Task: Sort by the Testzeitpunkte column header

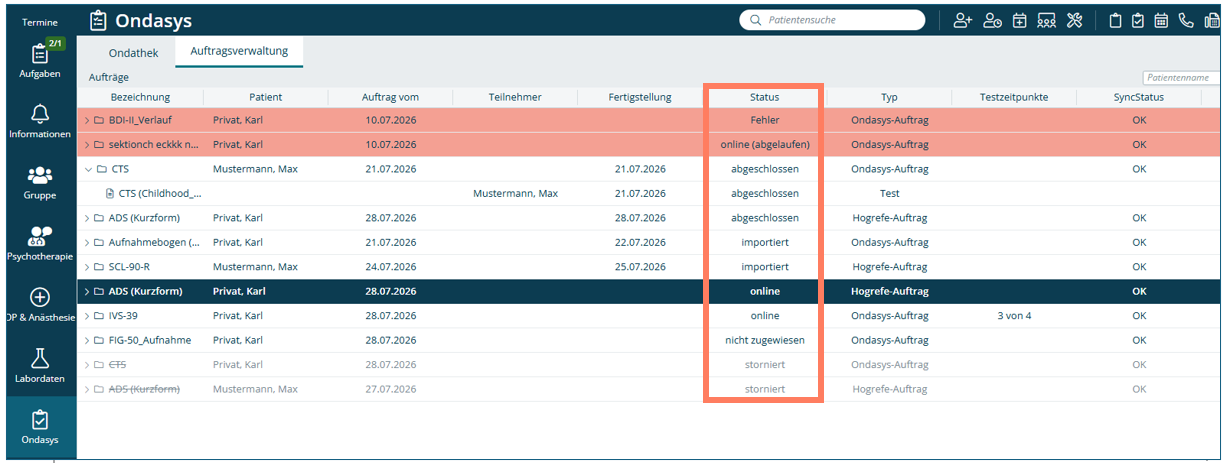Action: pos(1014,97)
